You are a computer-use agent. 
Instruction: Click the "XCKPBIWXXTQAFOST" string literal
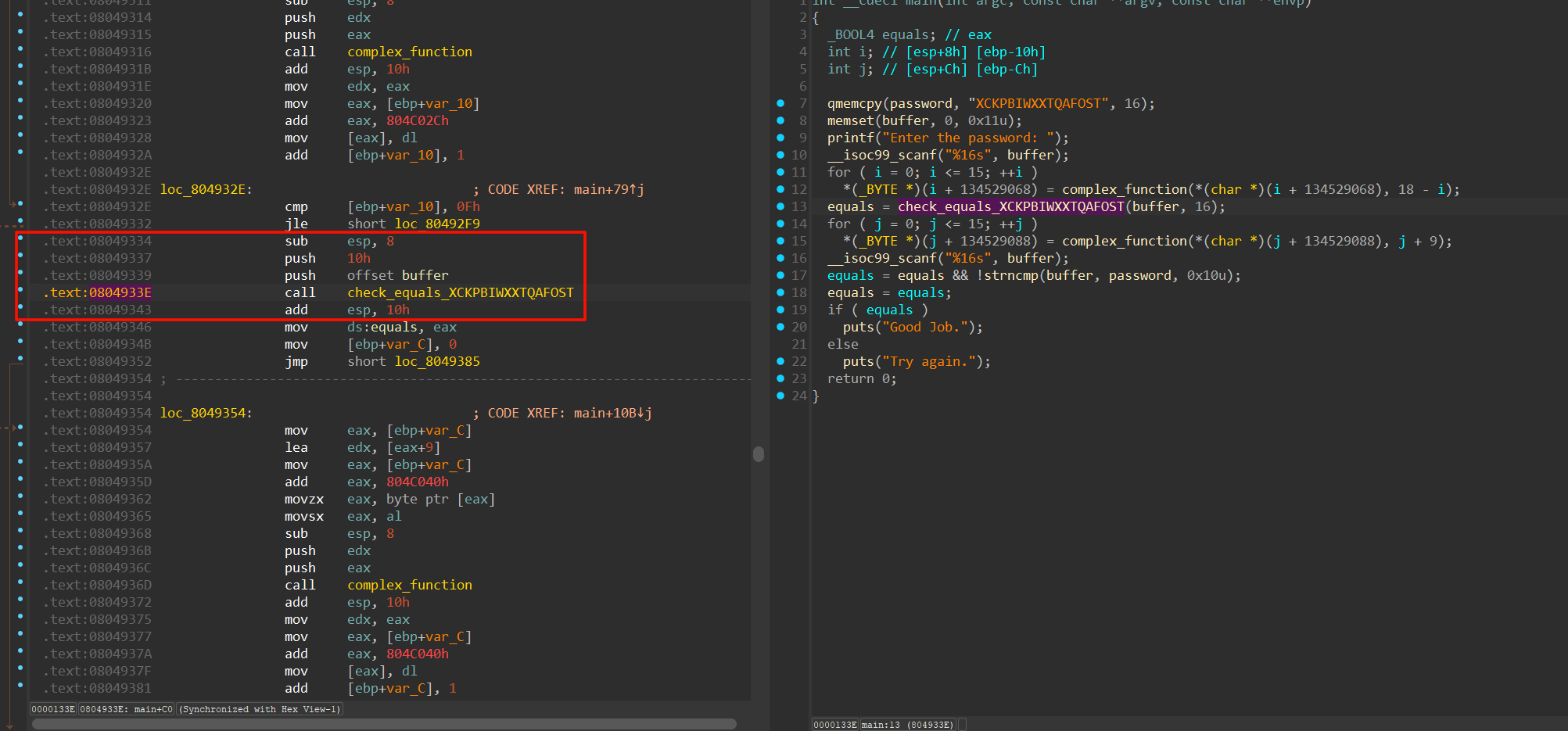click(1038, 103)
